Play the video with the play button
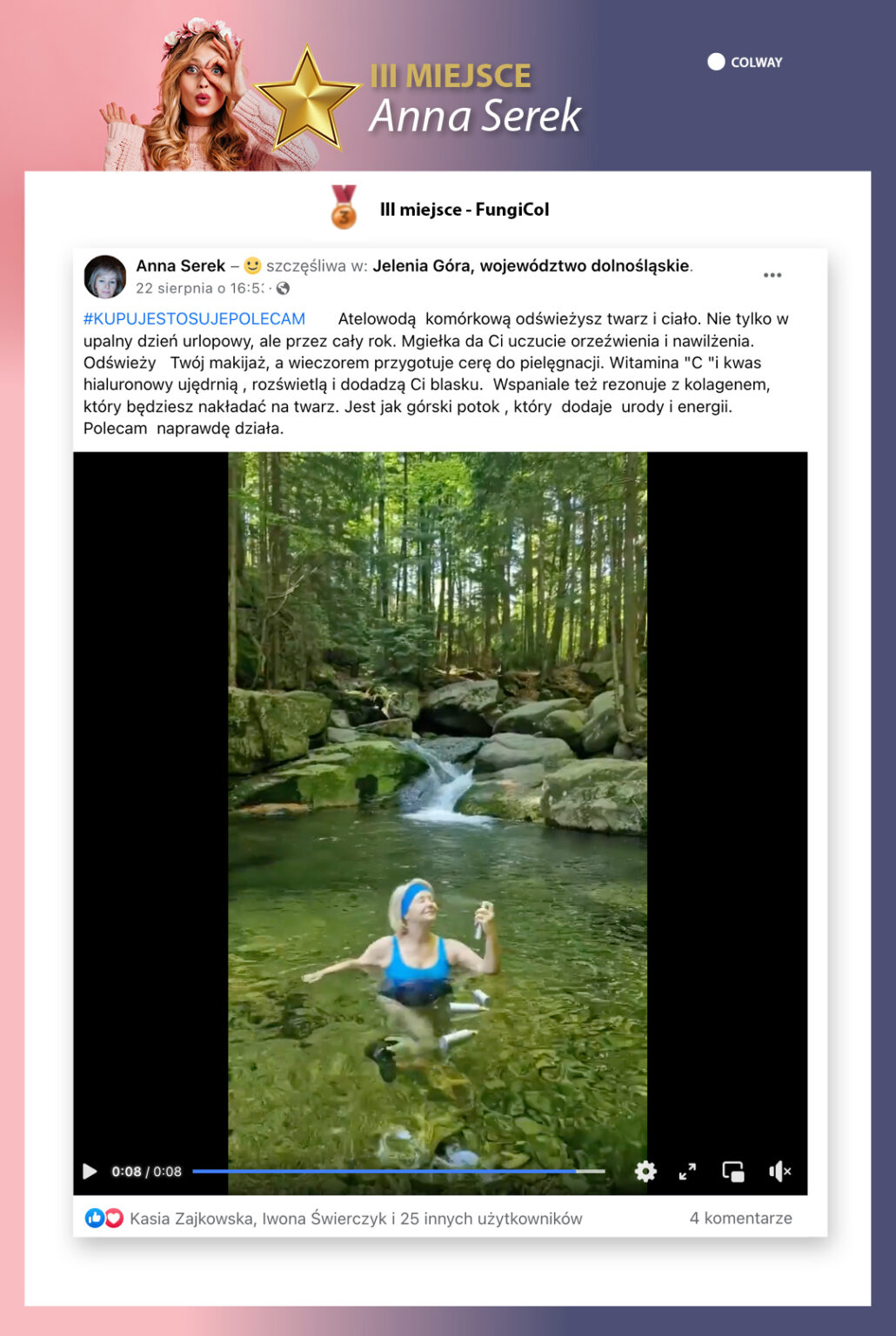 coord(90,1172)
